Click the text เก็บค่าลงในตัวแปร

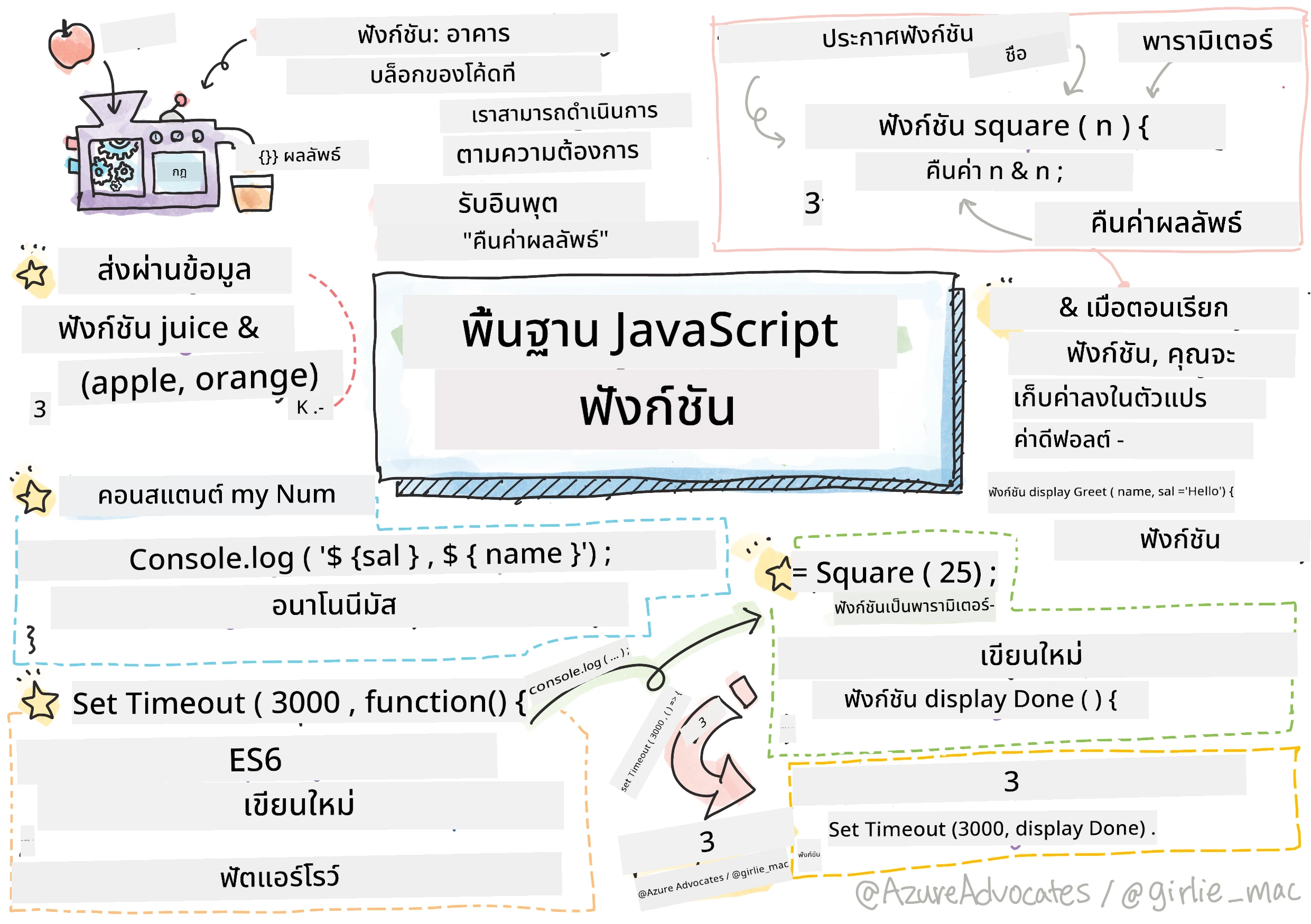click(x=1110, y=398)
